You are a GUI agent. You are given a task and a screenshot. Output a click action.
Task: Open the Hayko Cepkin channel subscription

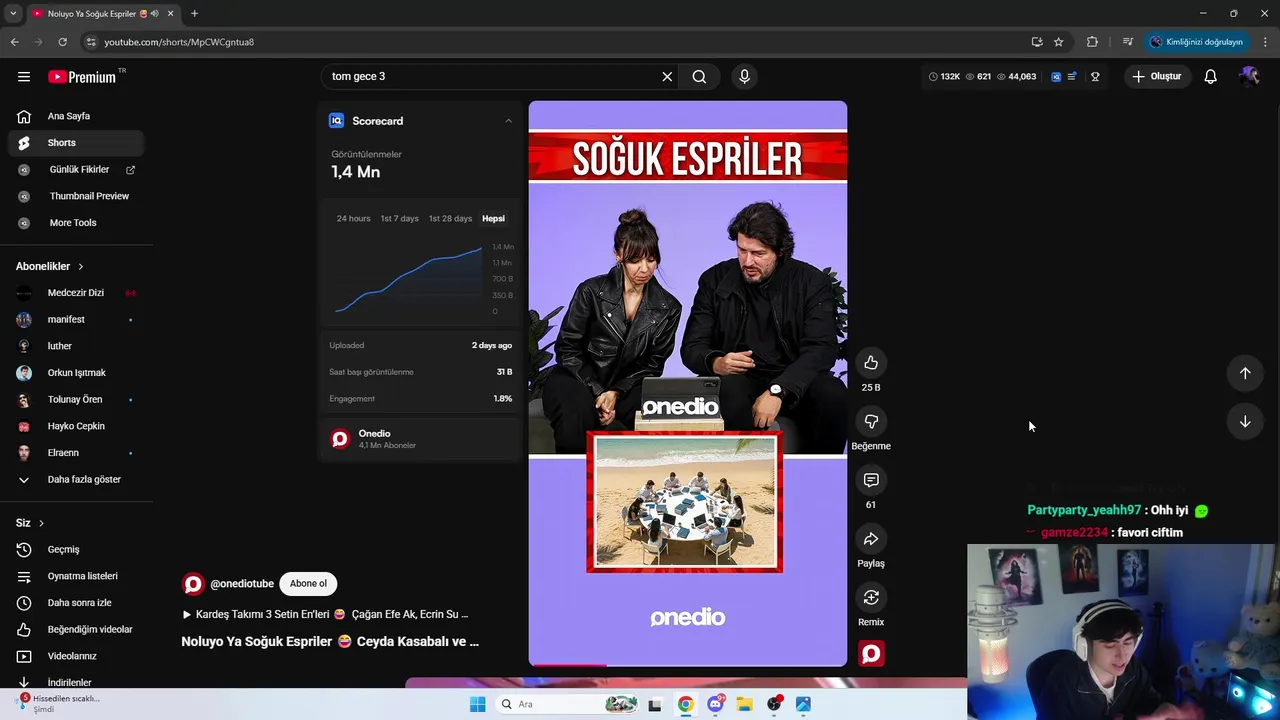click(x=76, y=426)
